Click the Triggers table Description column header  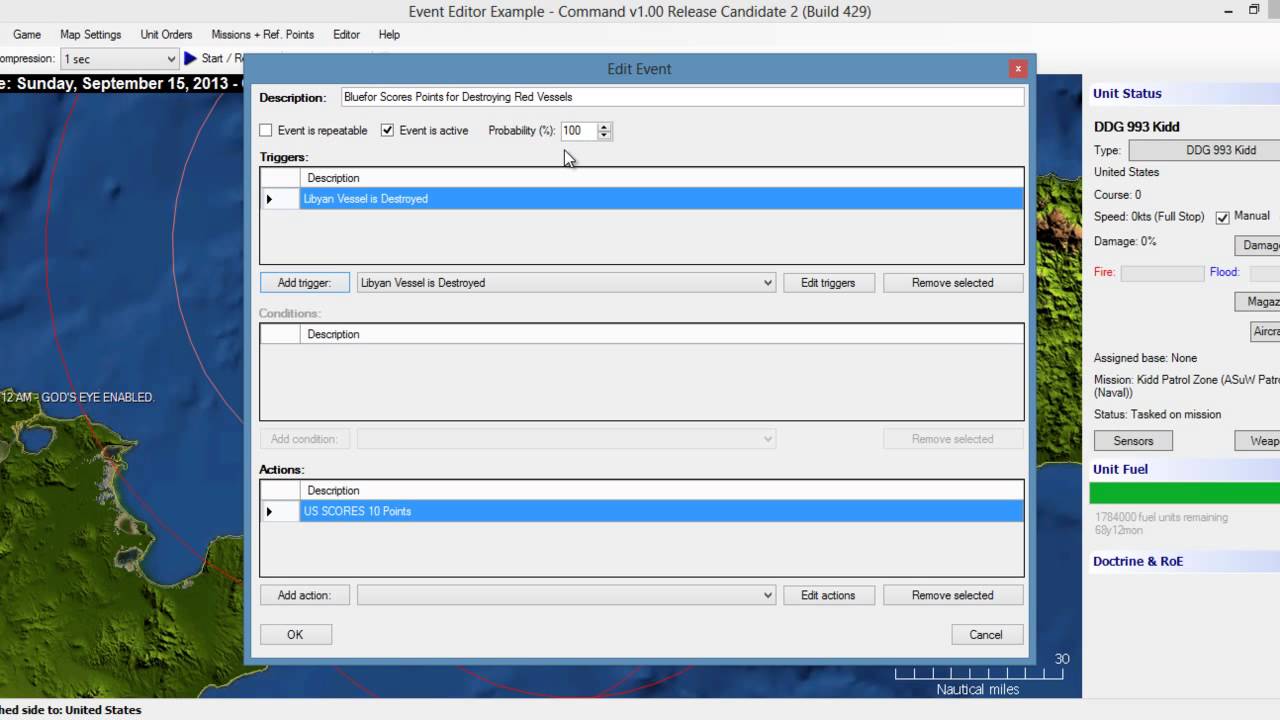tap(661, 178)
